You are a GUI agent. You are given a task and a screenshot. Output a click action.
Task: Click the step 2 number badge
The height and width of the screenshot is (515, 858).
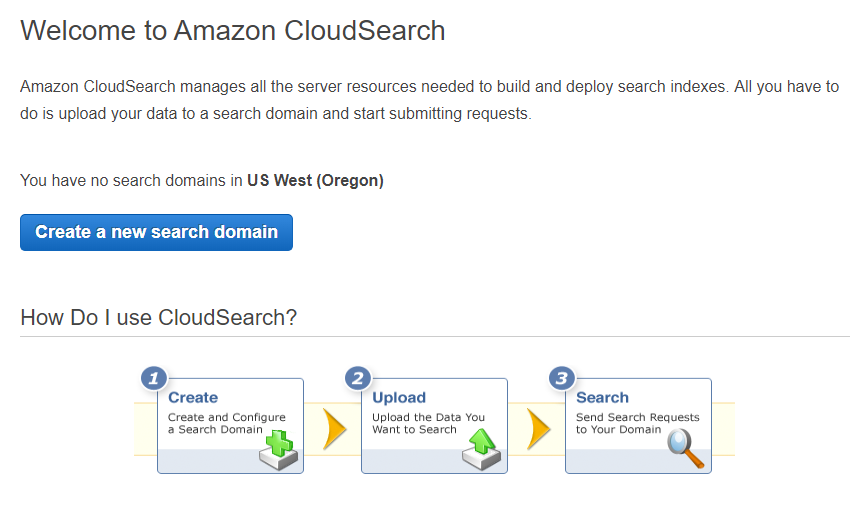click(x=358, y=379)
